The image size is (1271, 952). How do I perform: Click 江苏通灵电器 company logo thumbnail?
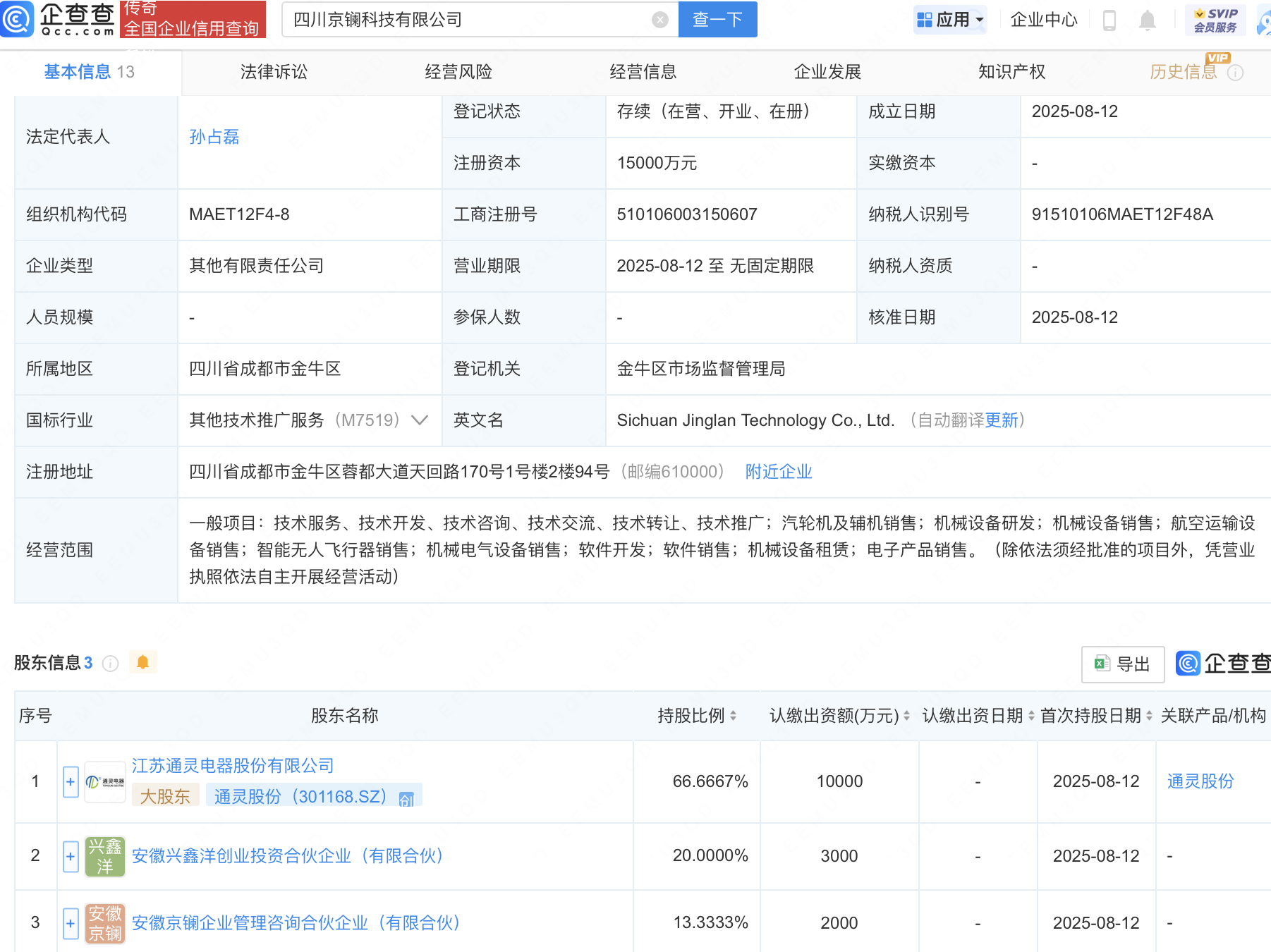105,782
